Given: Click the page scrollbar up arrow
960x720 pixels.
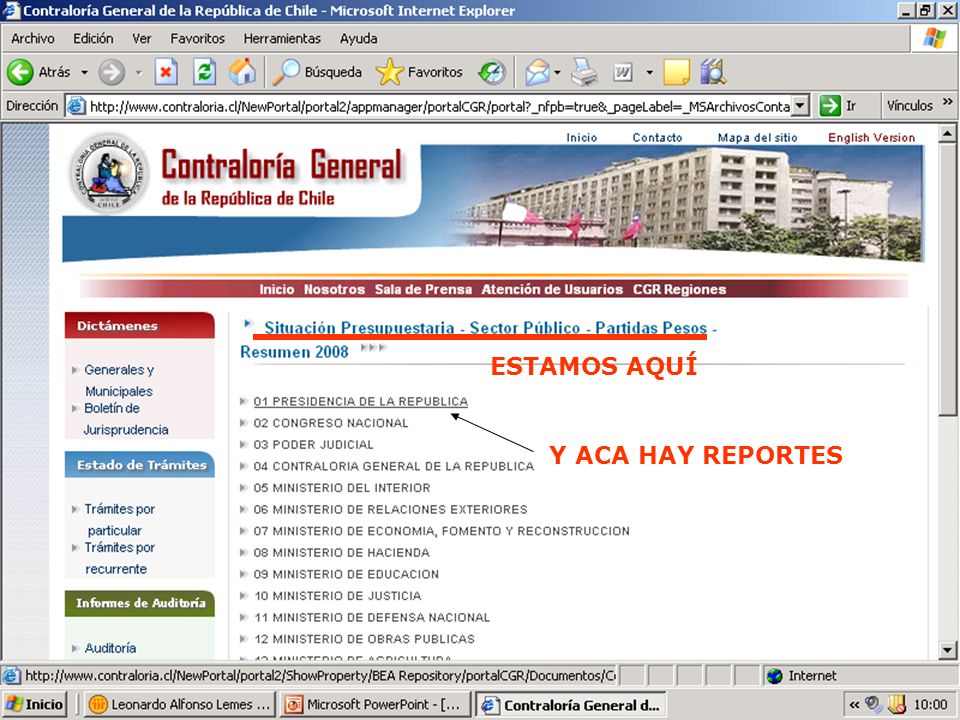Looking at the screenshot, I should tap(947, 133).
